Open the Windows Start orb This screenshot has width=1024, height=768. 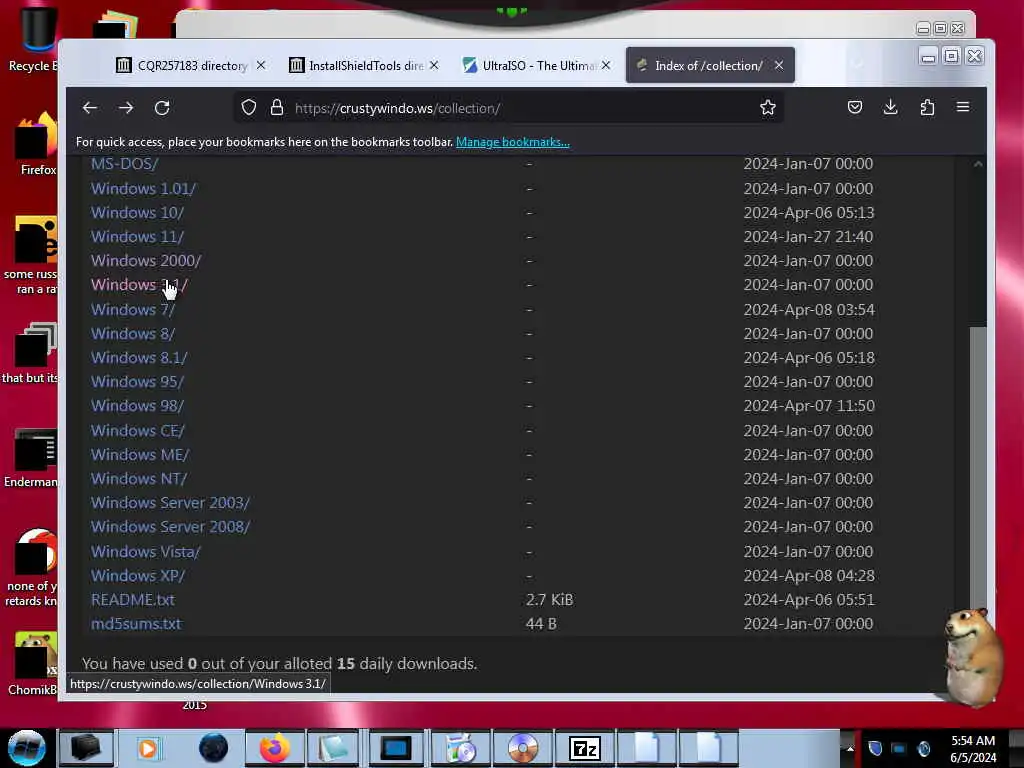[27, 748]
